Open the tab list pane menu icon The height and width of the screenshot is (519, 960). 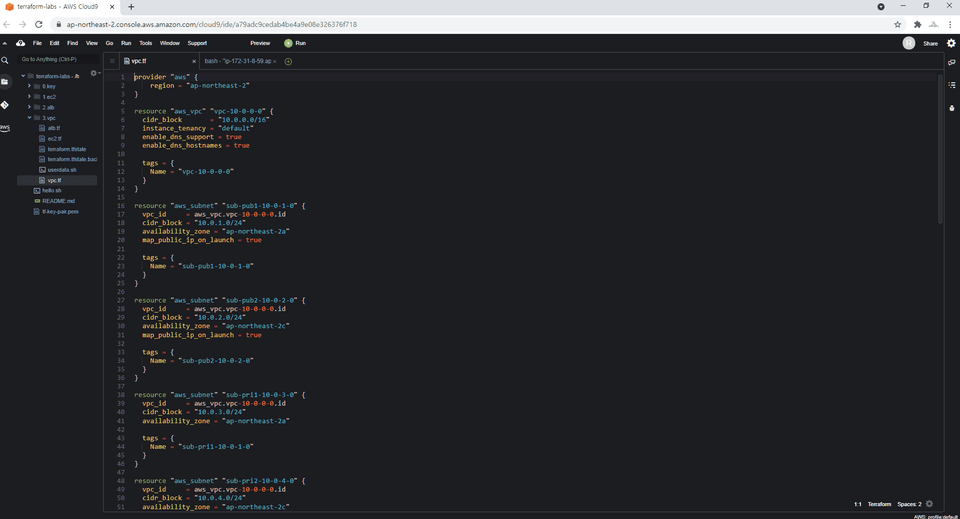pos(112,61)
